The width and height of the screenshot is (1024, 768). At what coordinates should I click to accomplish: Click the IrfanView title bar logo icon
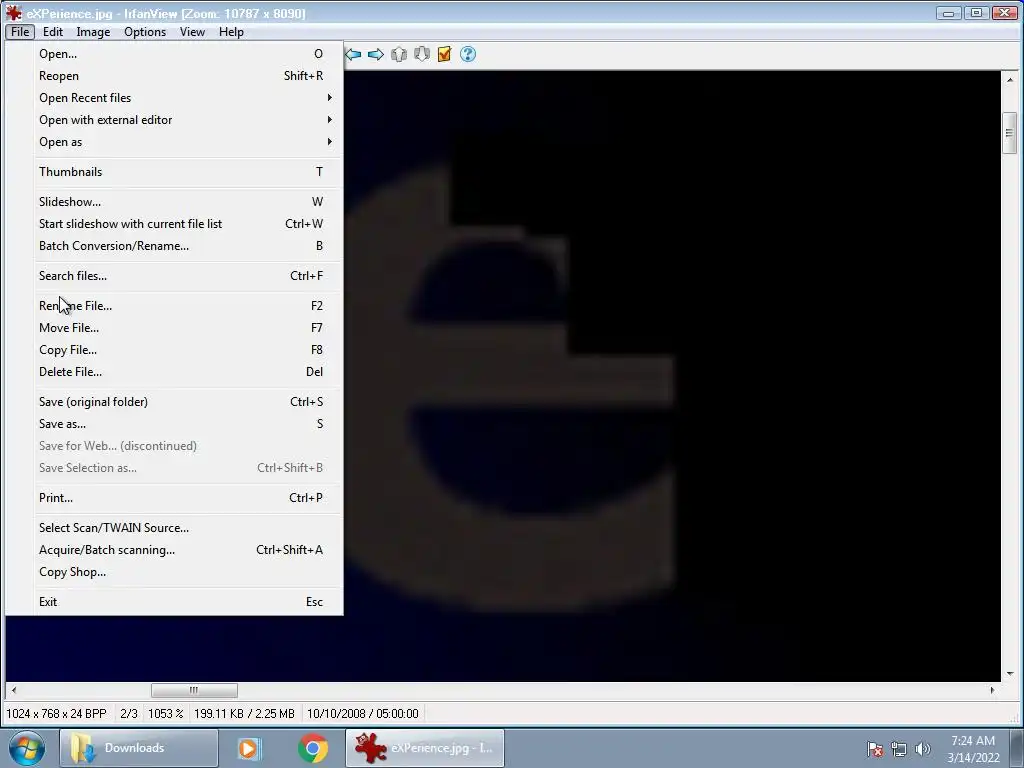click(13, 13)
